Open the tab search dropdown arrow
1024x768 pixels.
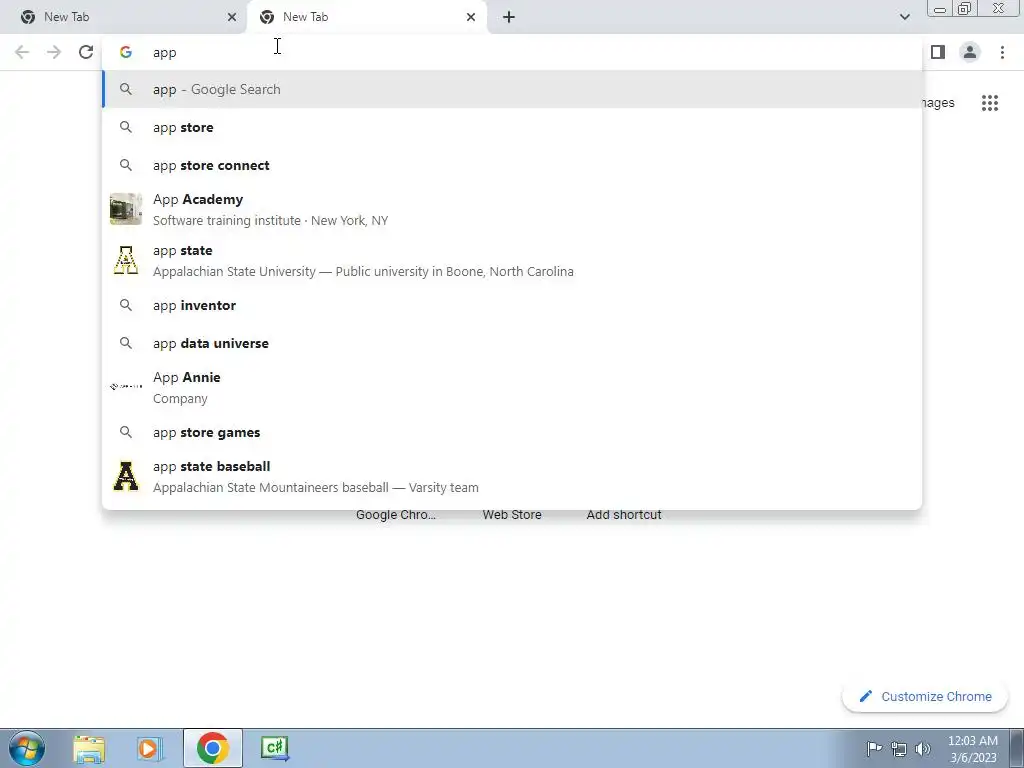click(x=904, y=17)
